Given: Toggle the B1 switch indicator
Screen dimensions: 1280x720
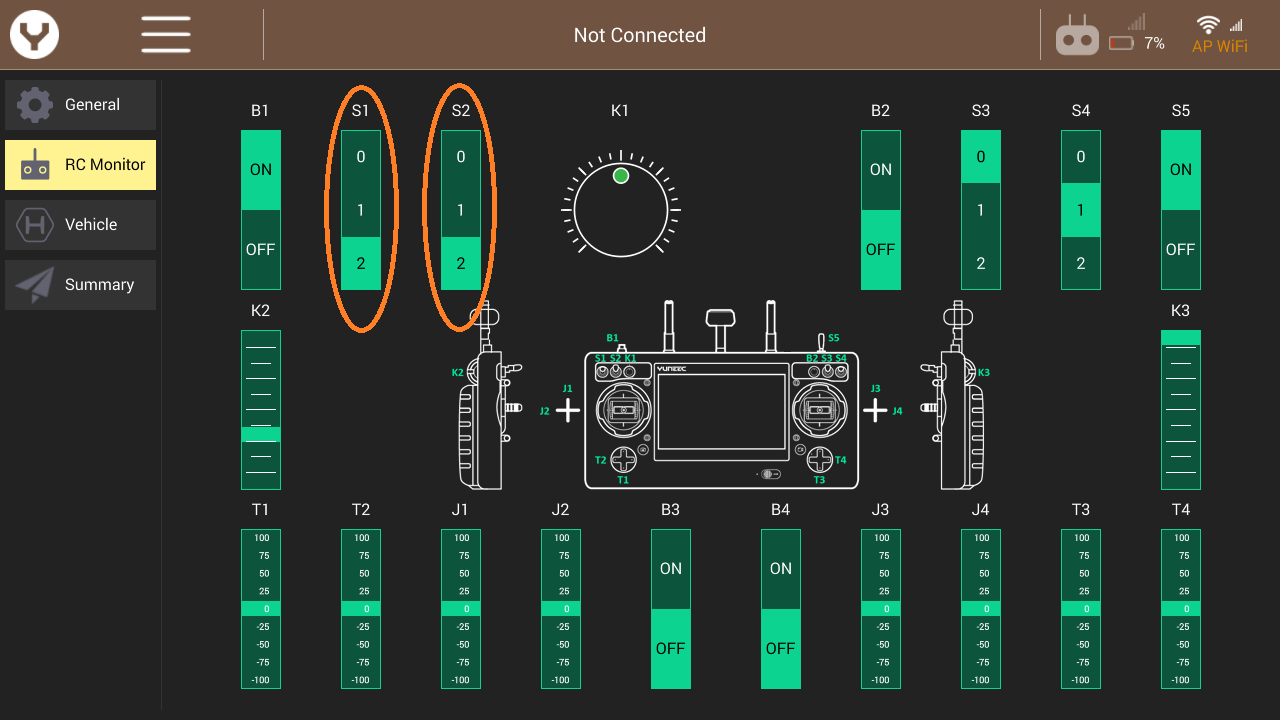Looking at the screenshot, I should 261,210.
